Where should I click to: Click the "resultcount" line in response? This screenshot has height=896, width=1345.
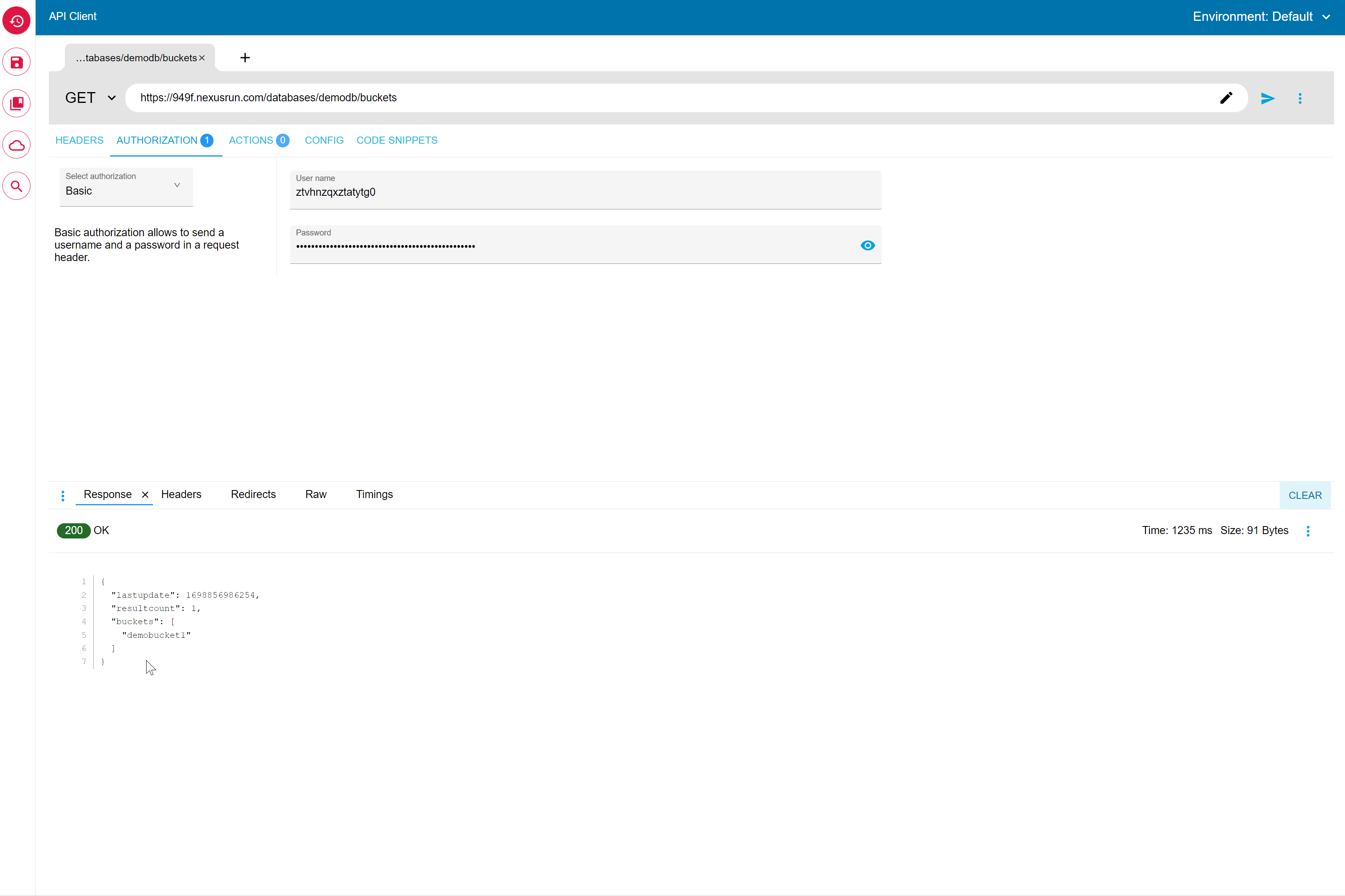click(x=155, y=608)
